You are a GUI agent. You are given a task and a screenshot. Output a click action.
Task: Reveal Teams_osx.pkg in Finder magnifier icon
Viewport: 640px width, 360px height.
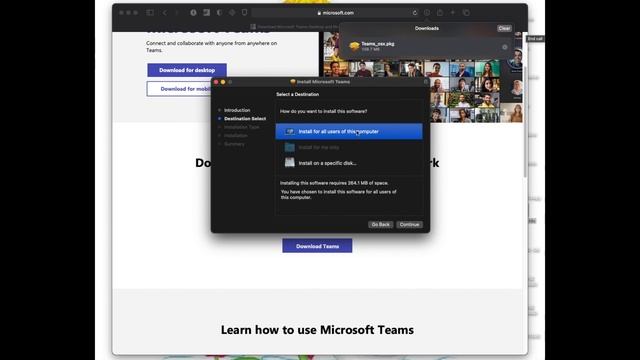click(505, 47)
